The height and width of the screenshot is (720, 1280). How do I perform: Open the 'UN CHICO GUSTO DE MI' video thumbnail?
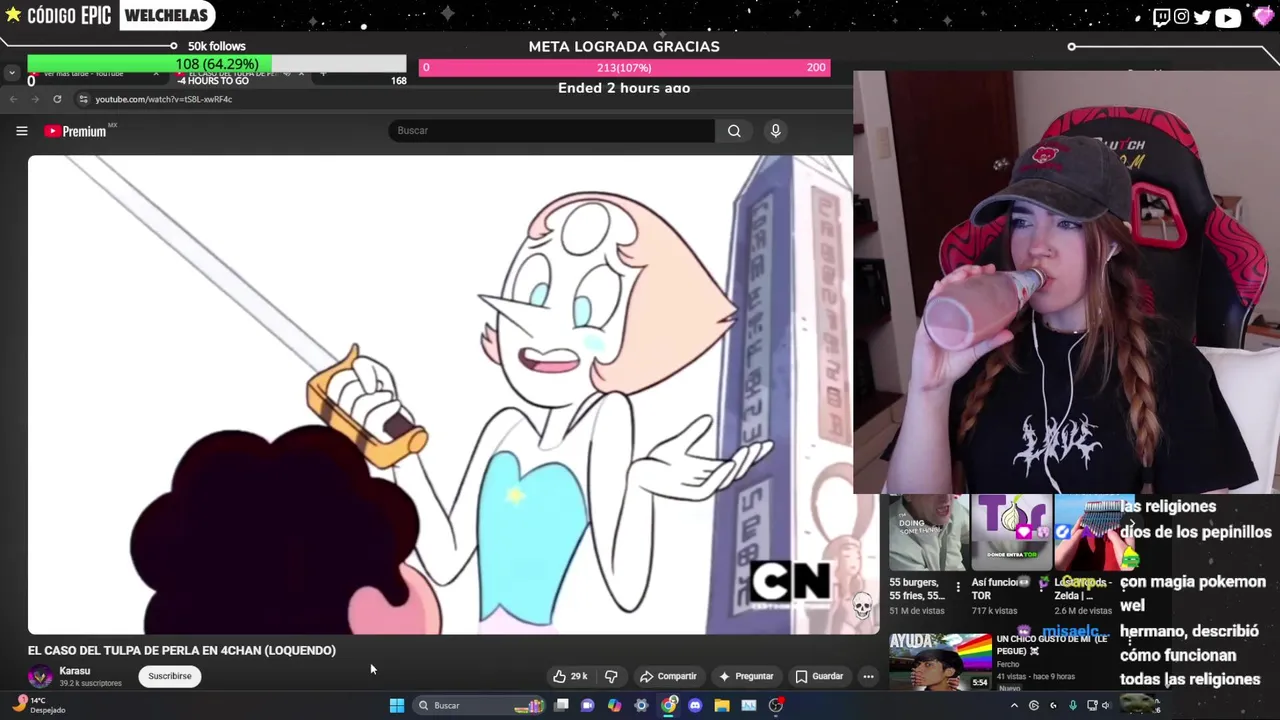pos(940,661)
